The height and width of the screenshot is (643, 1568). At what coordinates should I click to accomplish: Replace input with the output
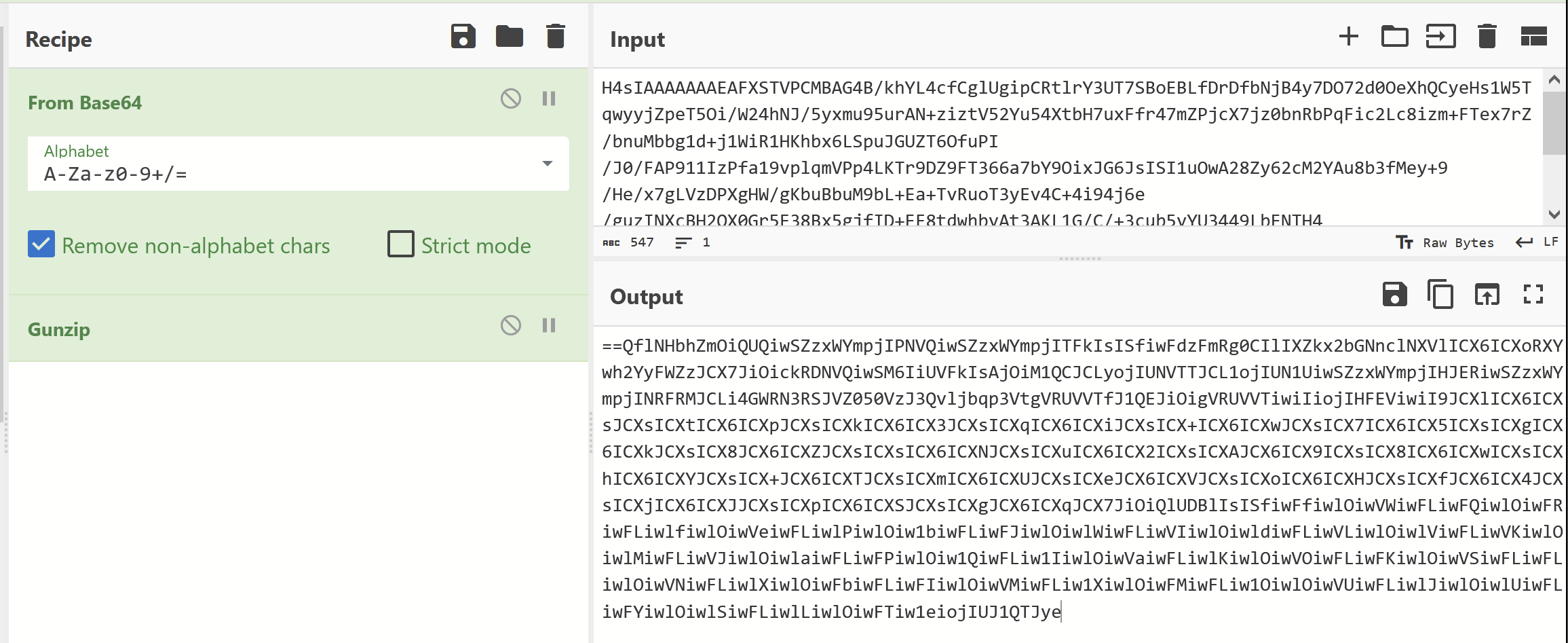click(1487, 295)
